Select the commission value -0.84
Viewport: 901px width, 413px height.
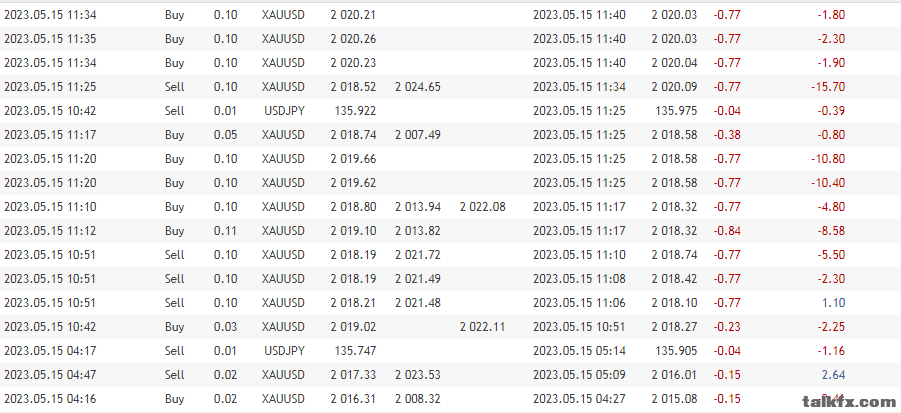point(727,231)
